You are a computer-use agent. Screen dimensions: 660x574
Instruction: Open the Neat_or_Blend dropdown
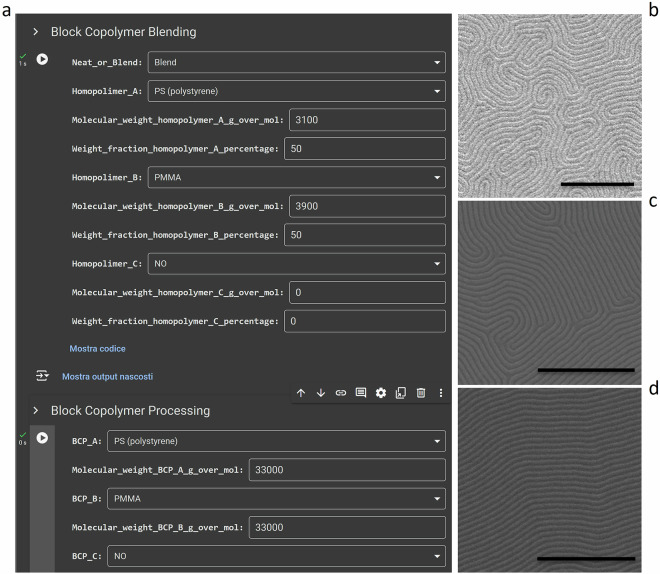(x=296, y=63)
